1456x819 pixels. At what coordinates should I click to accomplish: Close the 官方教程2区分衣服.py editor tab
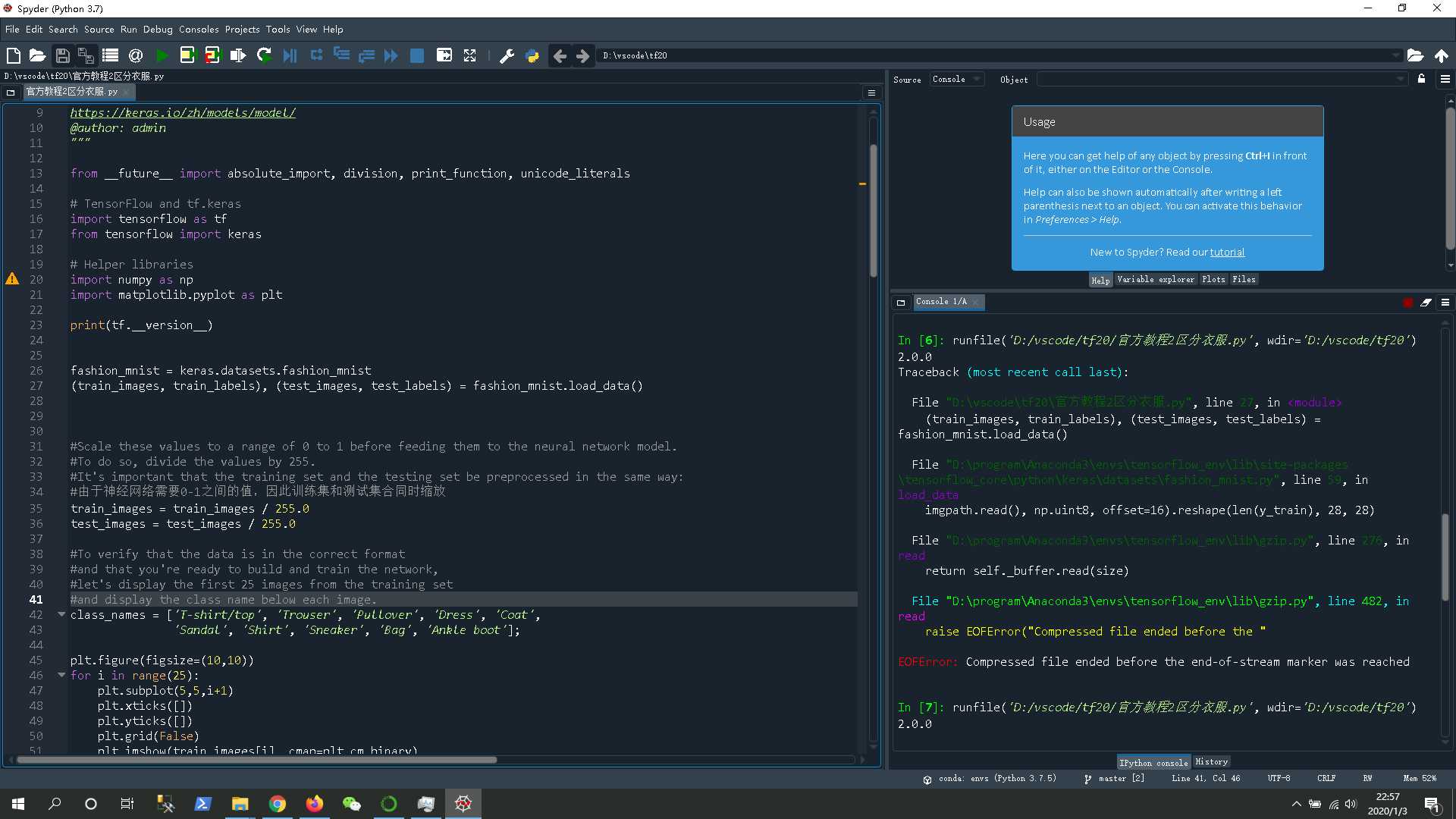[125, 92]
